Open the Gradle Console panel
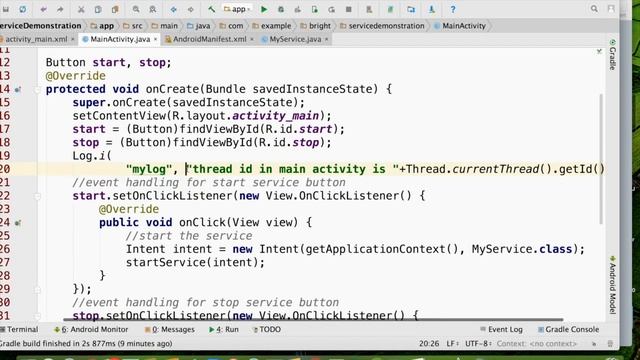The height and width of the screenshot is (360, 640). [x=568, y=329]
